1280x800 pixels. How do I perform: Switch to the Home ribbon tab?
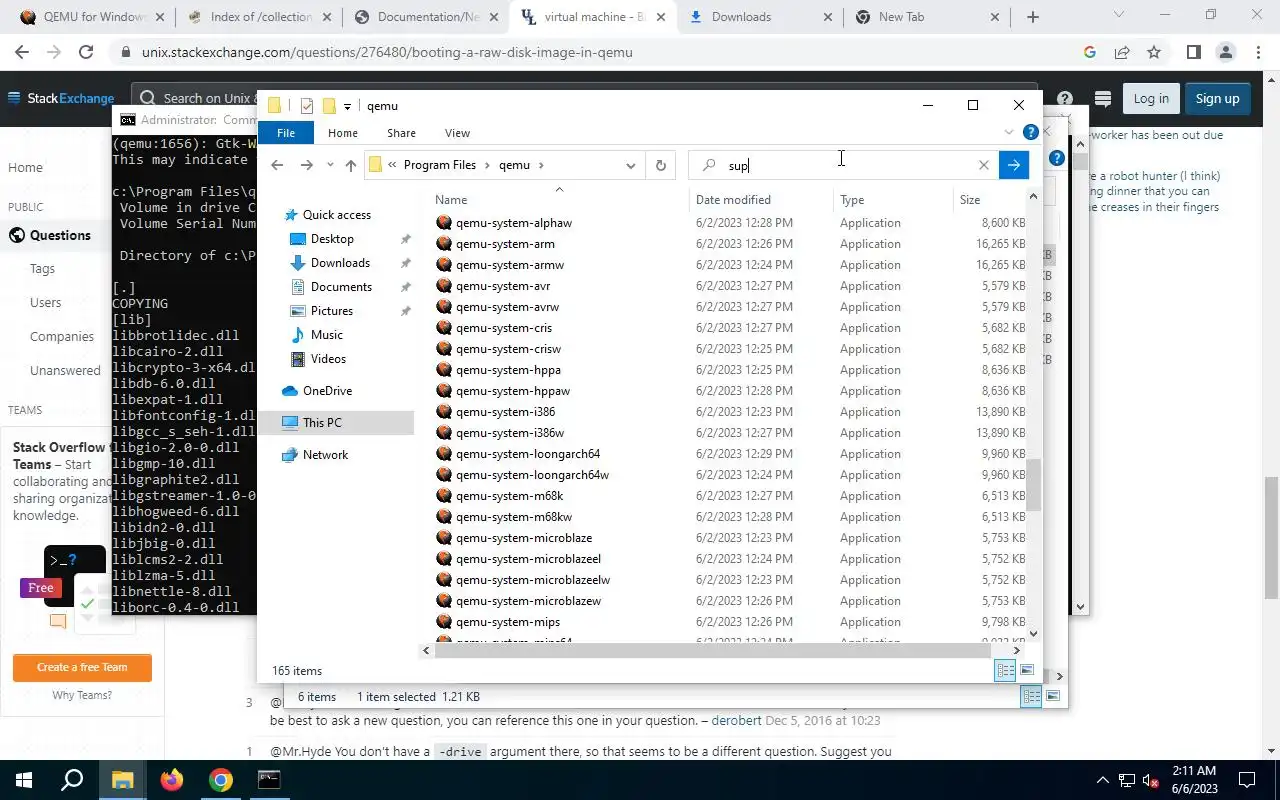coord(343,133)
